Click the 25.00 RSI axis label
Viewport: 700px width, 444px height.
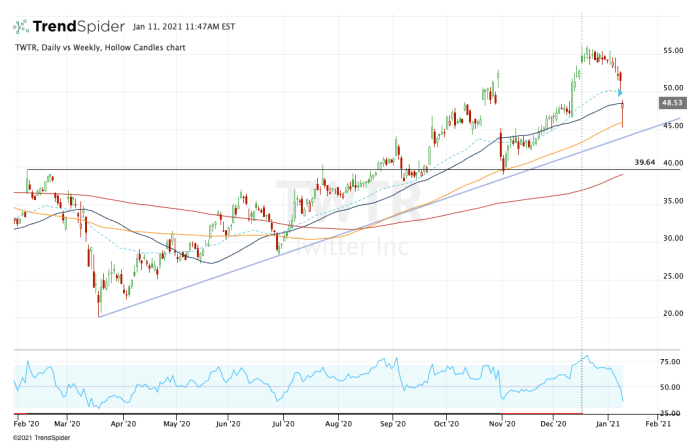(670, 408)
